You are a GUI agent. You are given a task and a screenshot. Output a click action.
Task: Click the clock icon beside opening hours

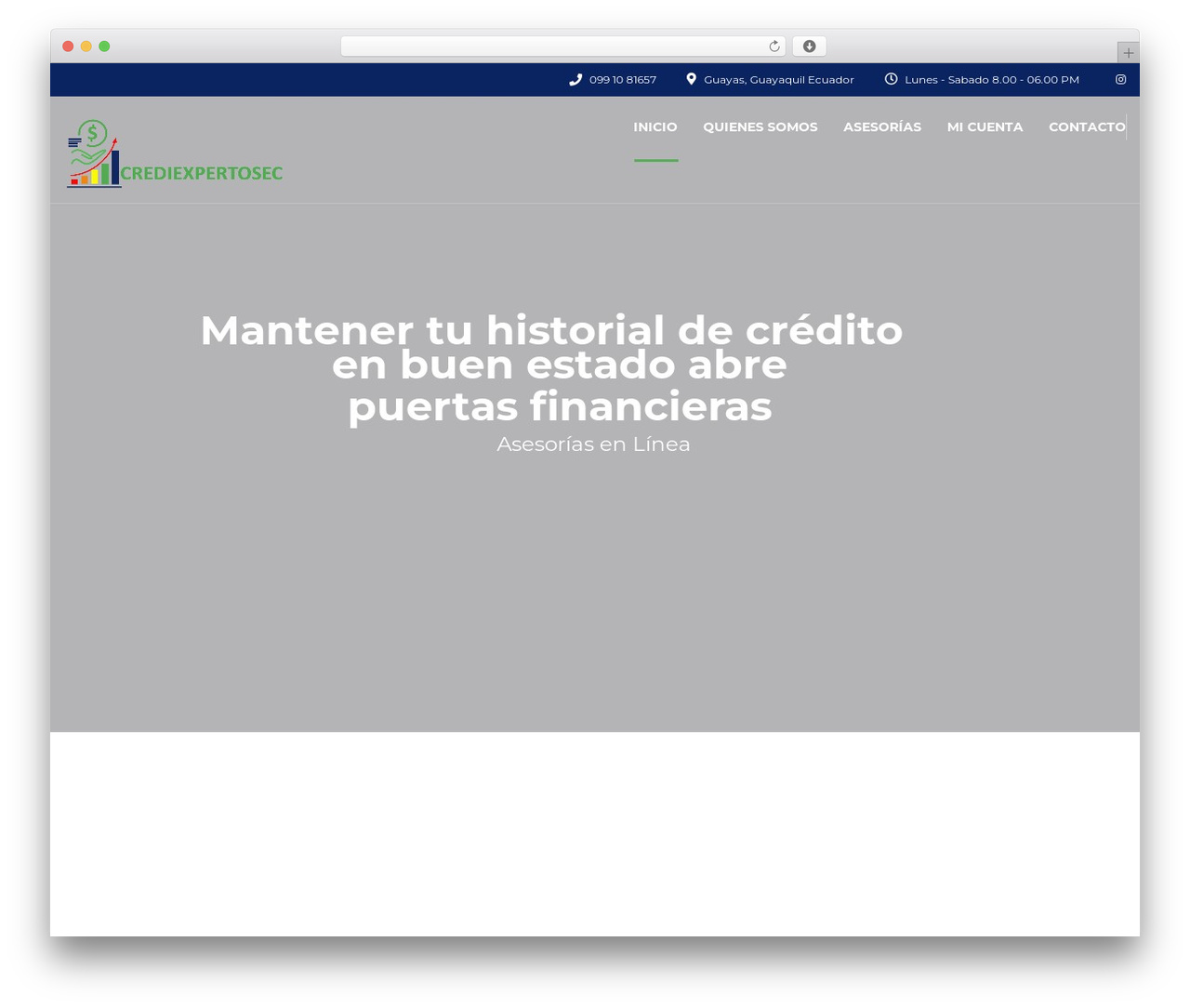(891, 79)
